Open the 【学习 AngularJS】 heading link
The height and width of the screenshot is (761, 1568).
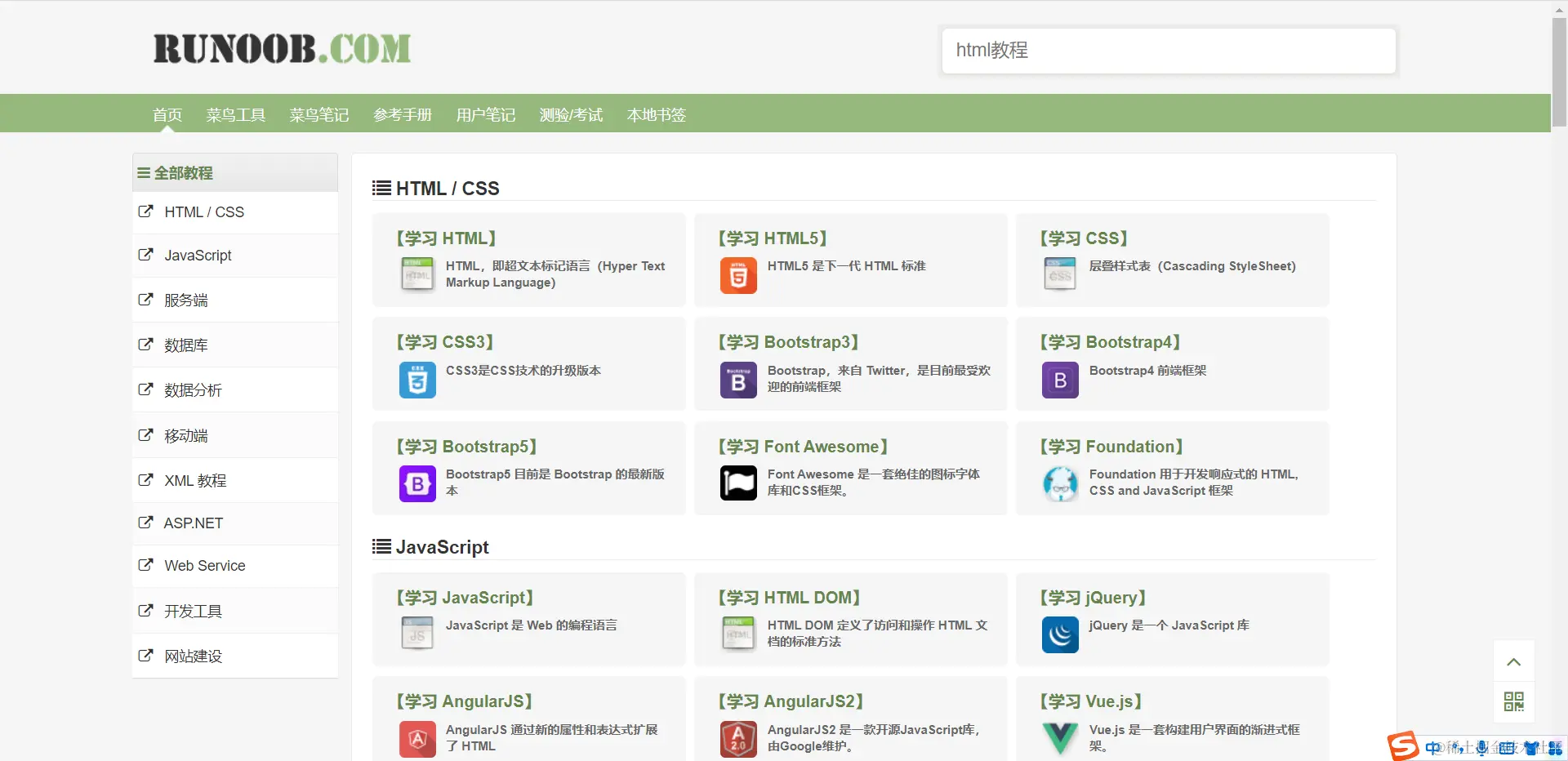[x=464, y=701]
